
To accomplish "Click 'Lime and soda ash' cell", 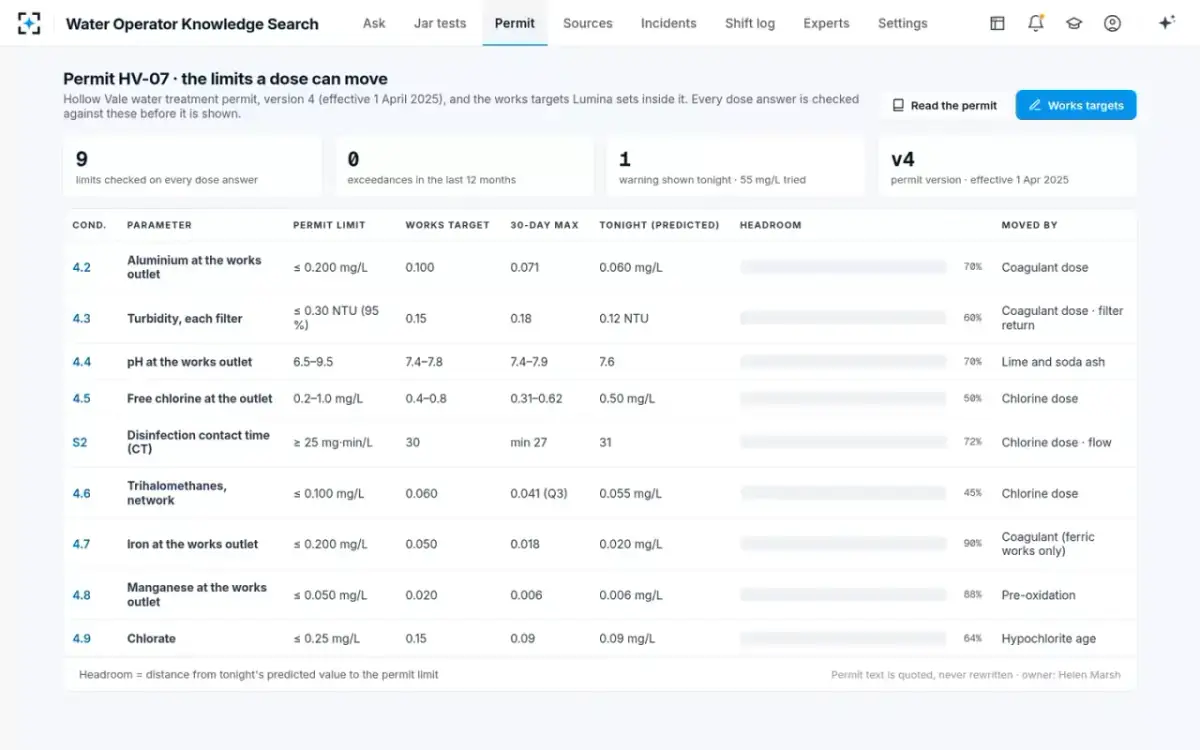I will 1053,362.
